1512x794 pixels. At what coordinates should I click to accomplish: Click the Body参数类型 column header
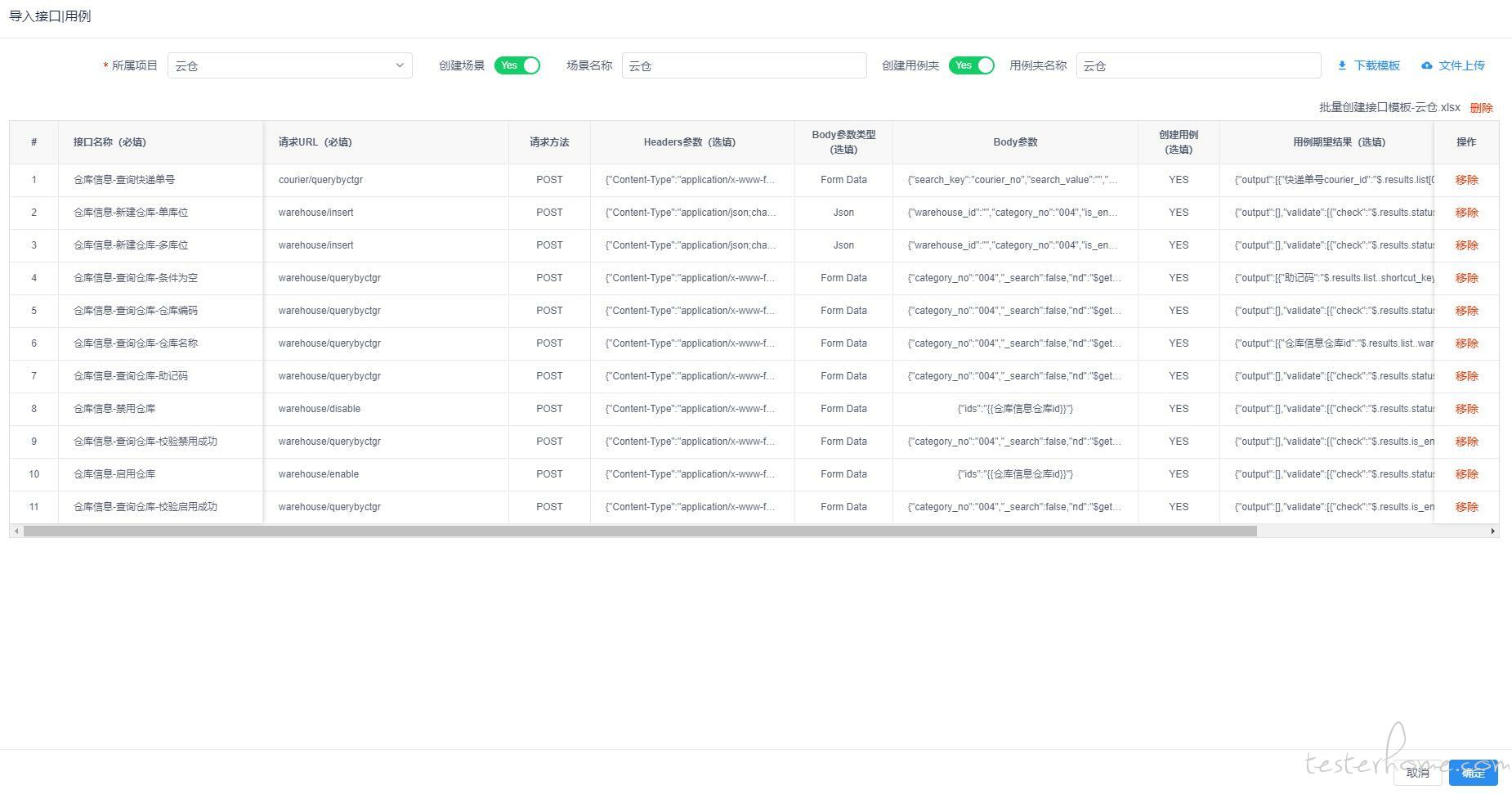[843, 142]
